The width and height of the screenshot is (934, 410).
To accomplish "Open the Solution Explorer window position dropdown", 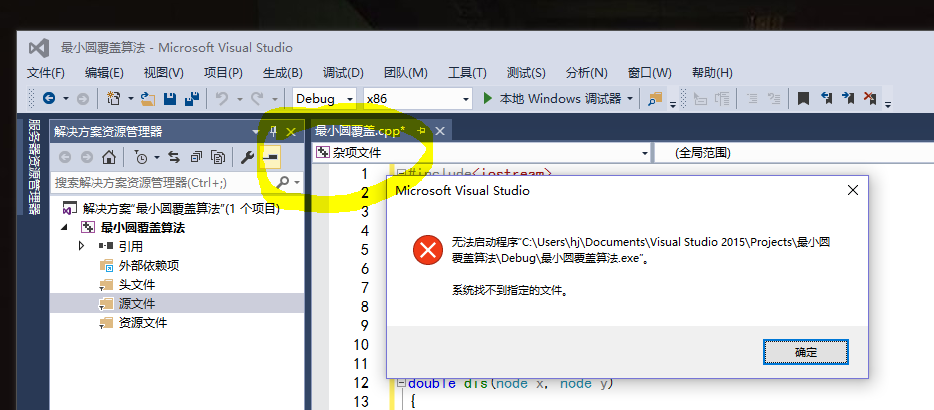I will (256, 132).
